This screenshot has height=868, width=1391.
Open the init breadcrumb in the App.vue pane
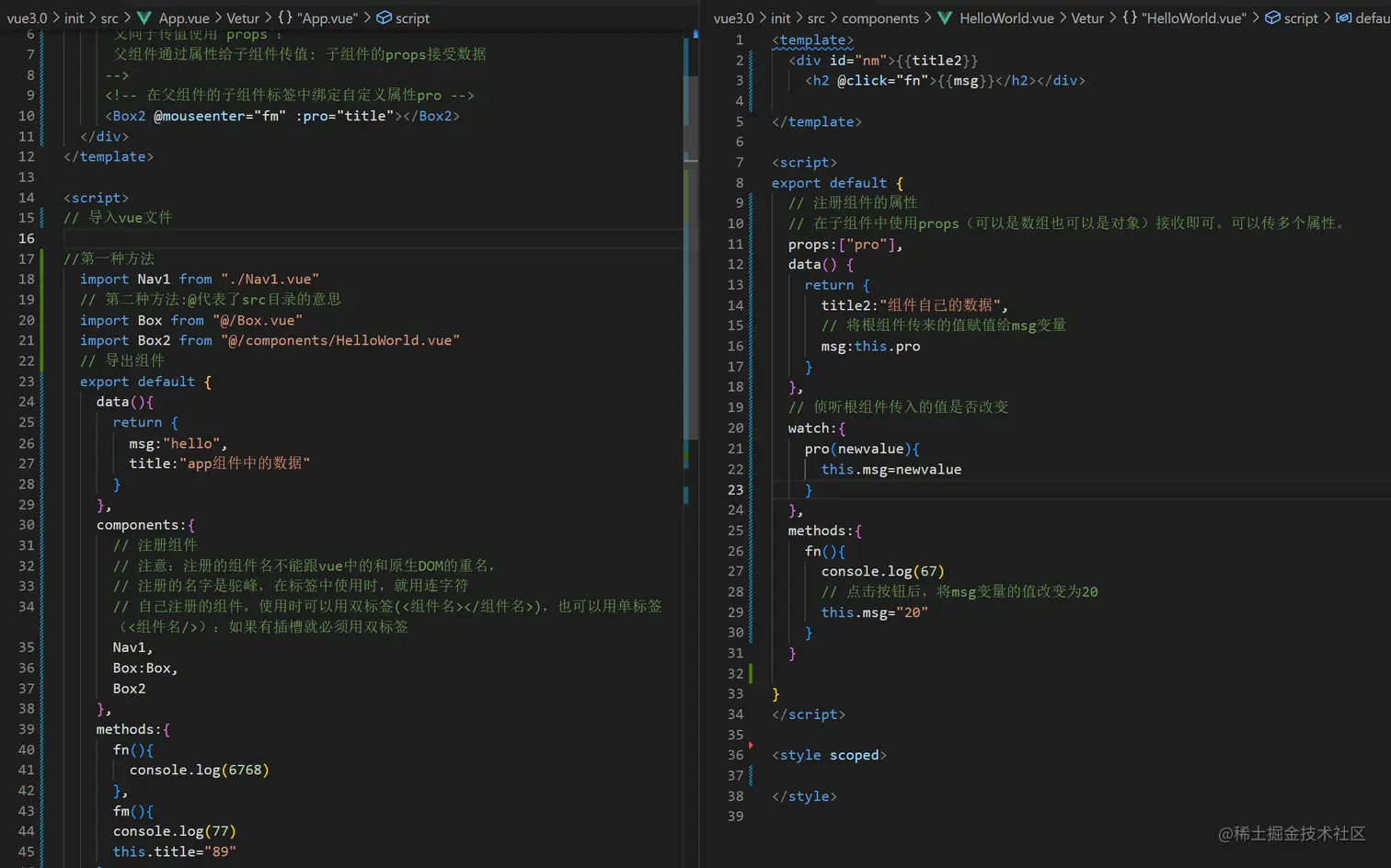[x=75, y=17]
